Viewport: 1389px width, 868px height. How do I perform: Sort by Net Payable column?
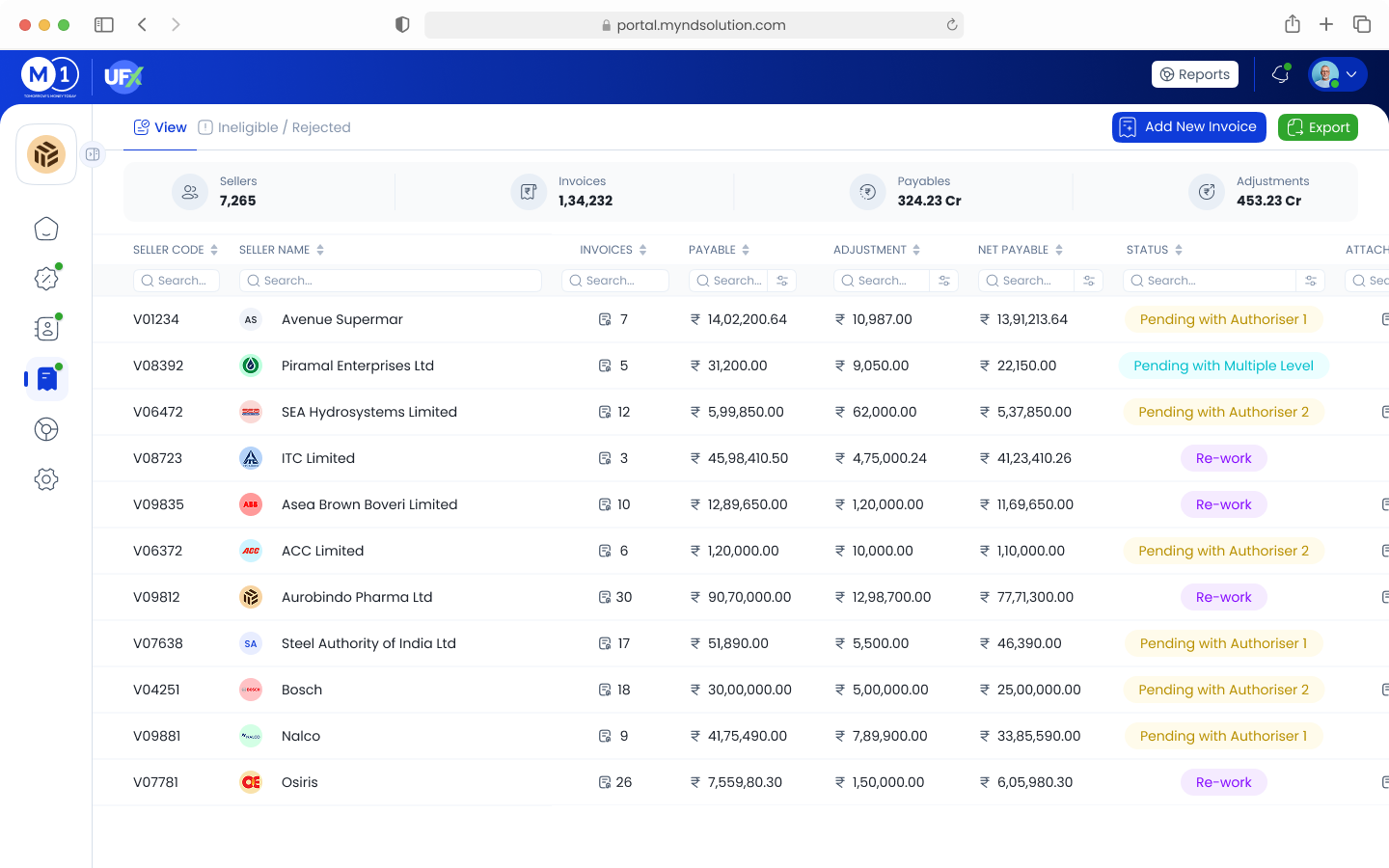[x=1059, y=250]
